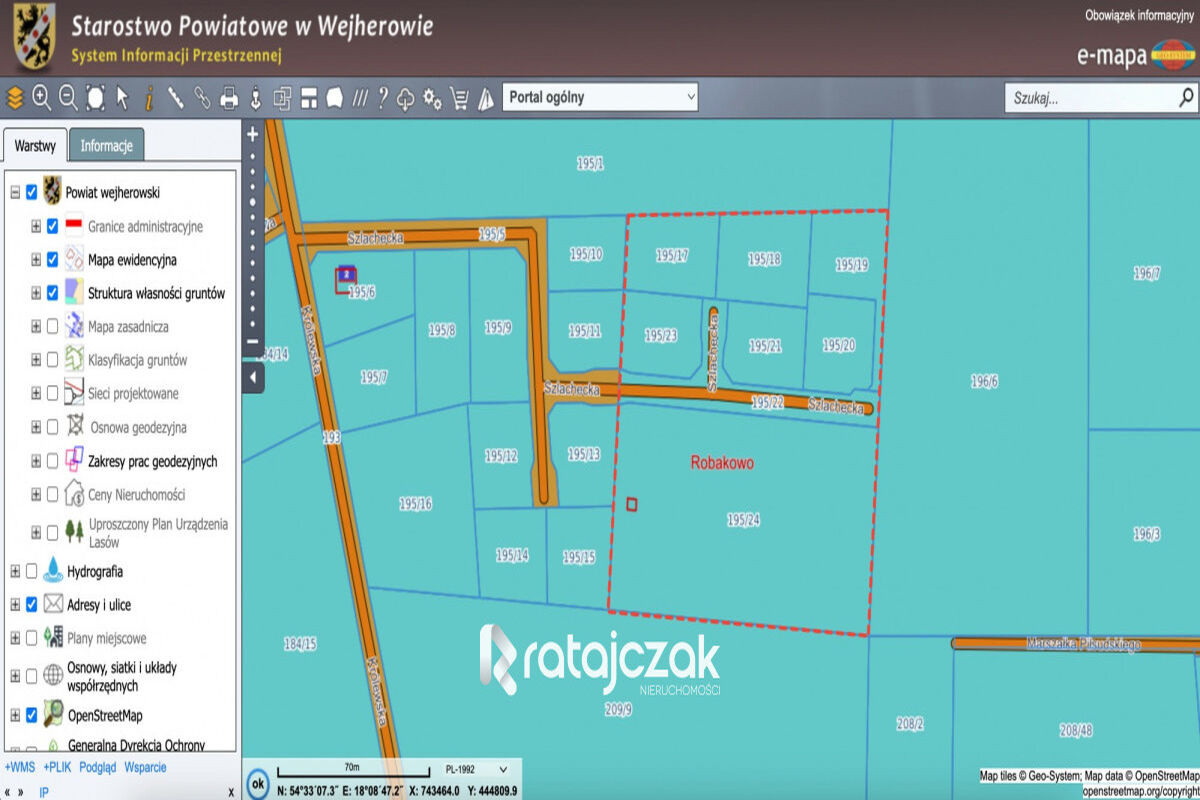Uncheck Struktura własności gruntów layer
Image resolution: width=1200 pixels, height=800 pixels.
pyautogui.click(x=52, y=293)
